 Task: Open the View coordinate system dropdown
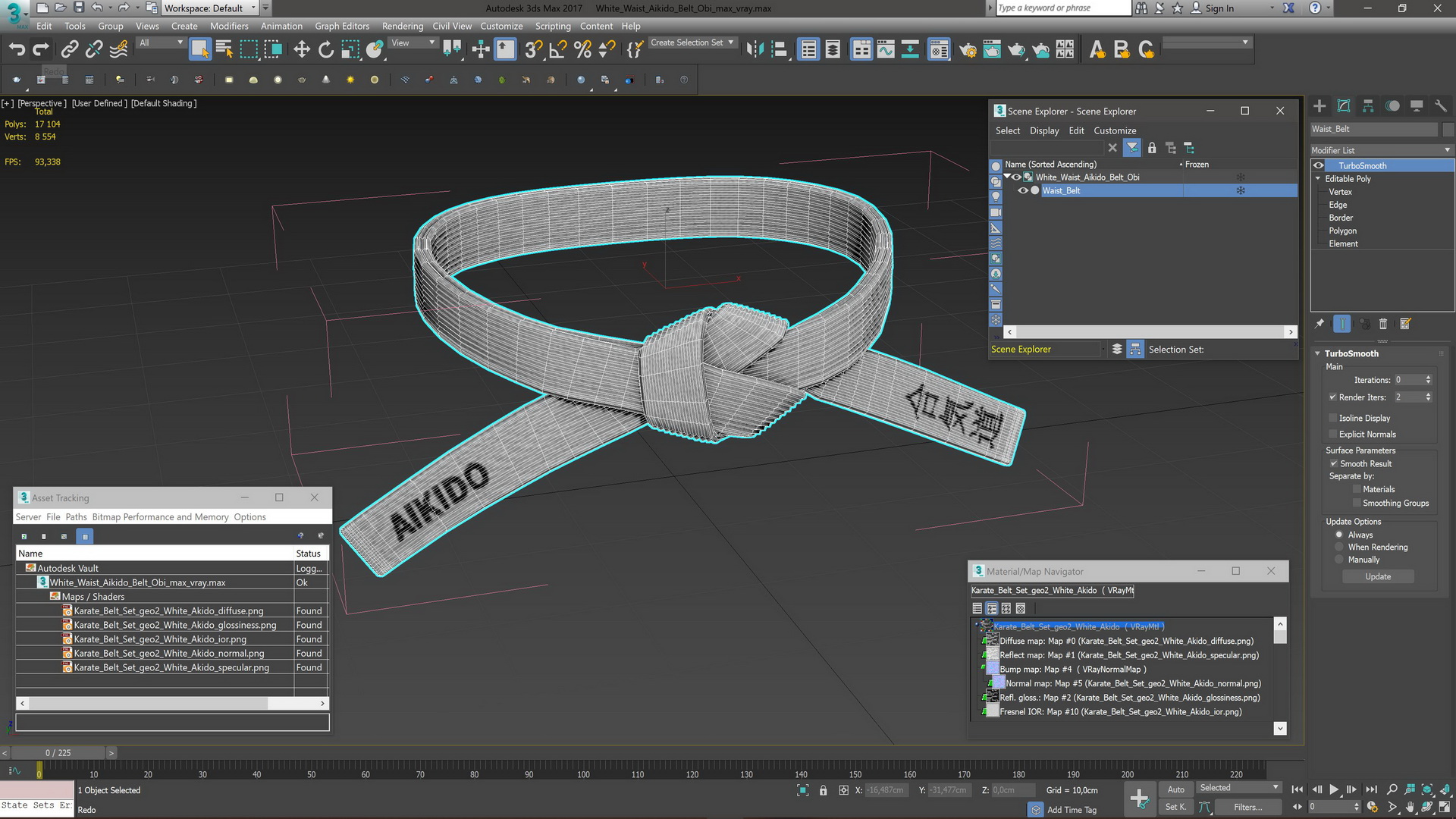pos(413,42)
